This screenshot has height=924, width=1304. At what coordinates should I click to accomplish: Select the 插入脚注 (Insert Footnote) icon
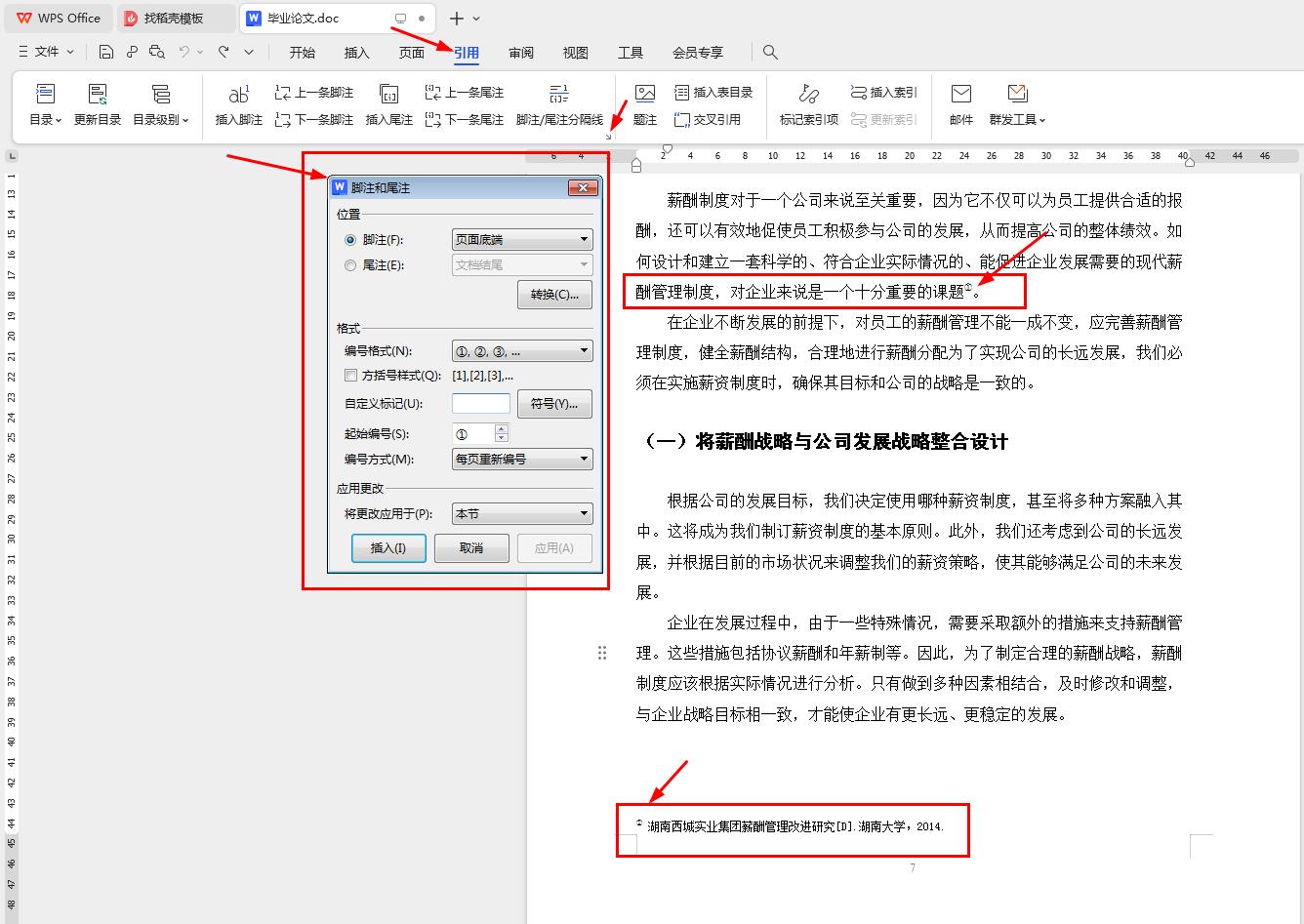237,102
